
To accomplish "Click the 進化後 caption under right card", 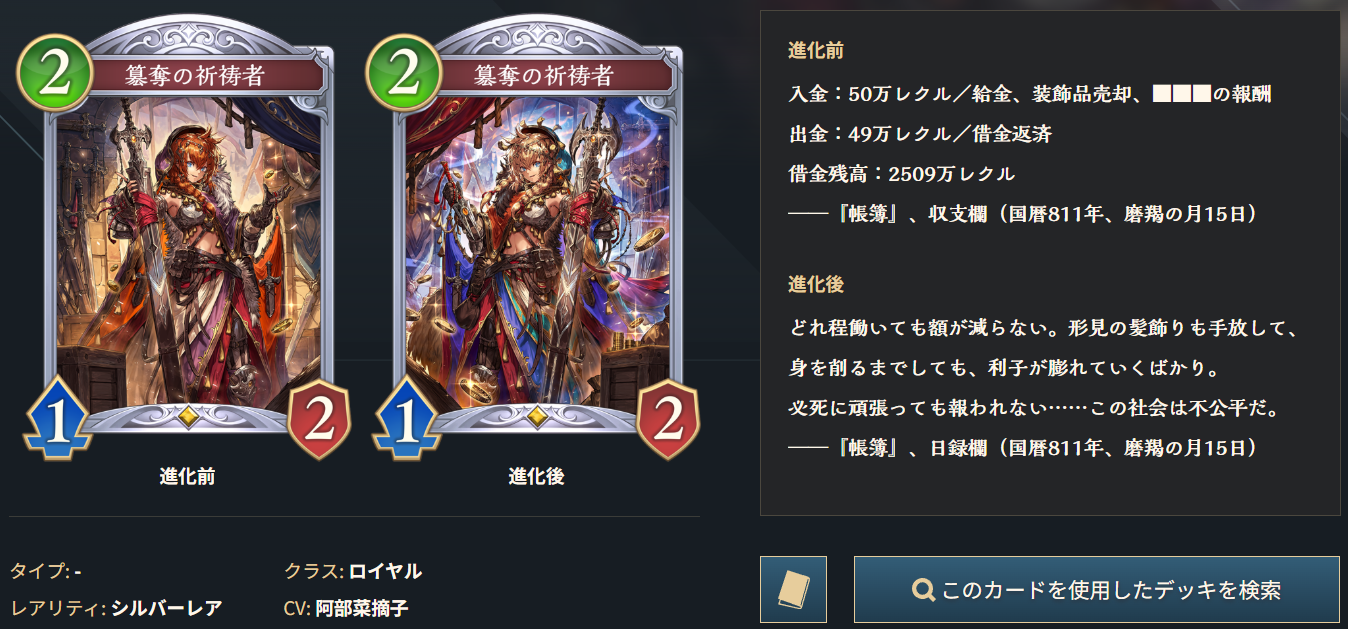I will (536, 476).
